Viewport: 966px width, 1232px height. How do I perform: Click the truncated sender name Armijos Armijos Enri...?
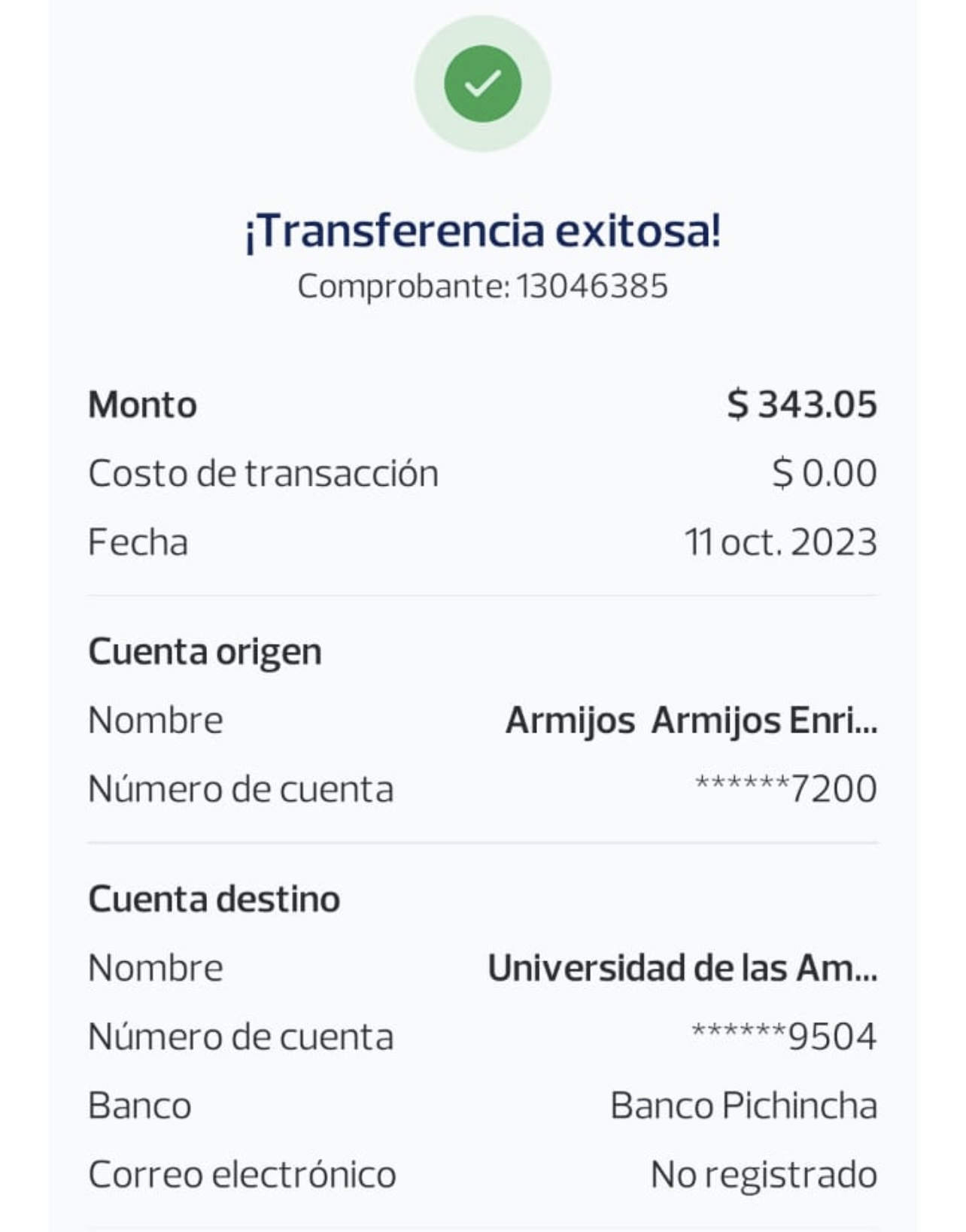pyautogui.click(x=691, y=721)
